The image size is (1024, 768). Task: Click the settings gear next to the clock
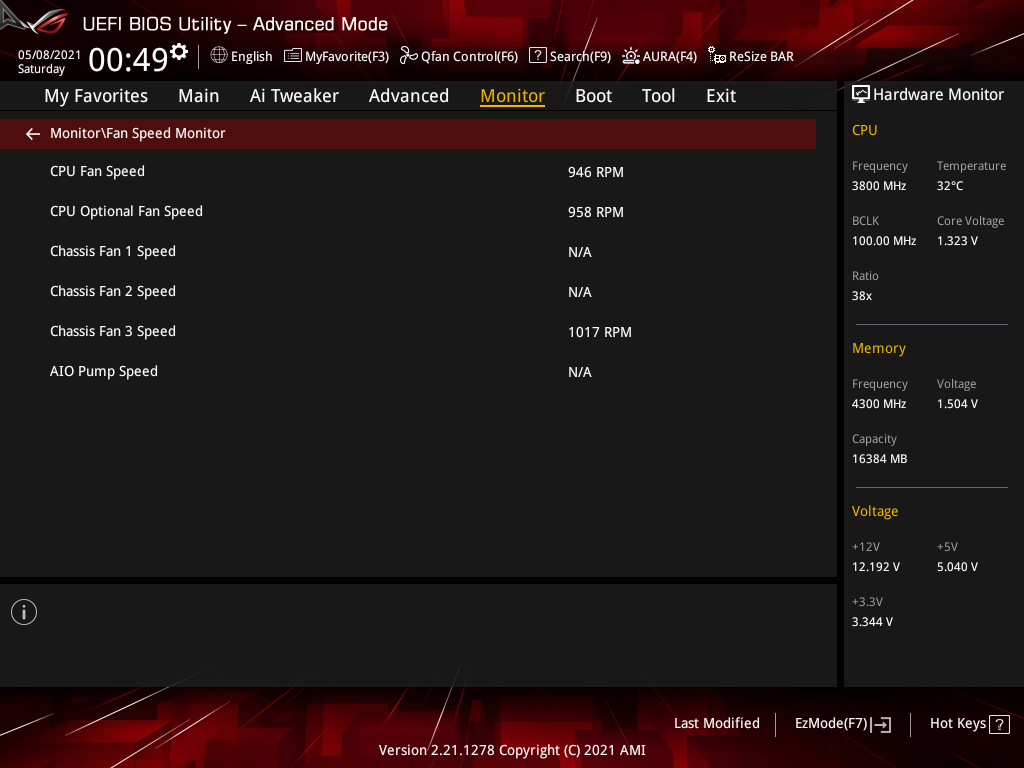(x=179, y=52)
